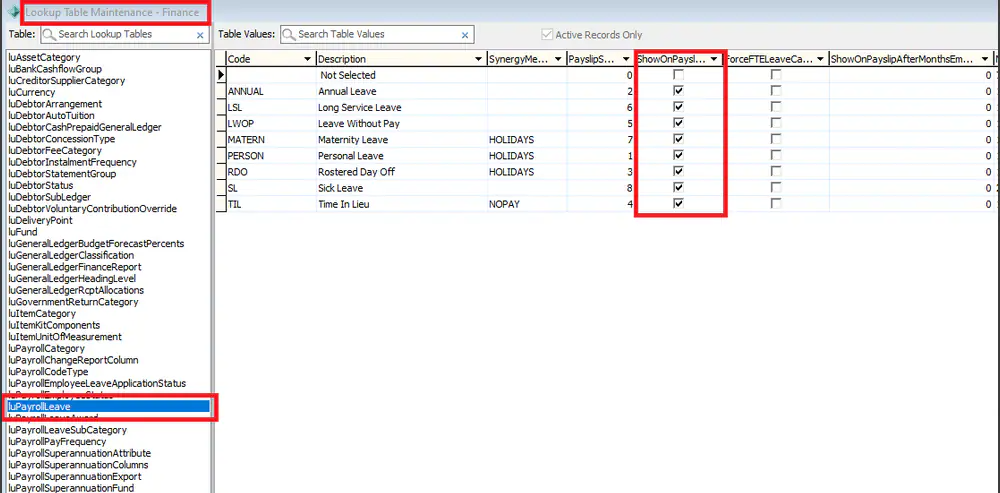Toggle ShowOnPayslip for Personal Leave

(679, 156)
